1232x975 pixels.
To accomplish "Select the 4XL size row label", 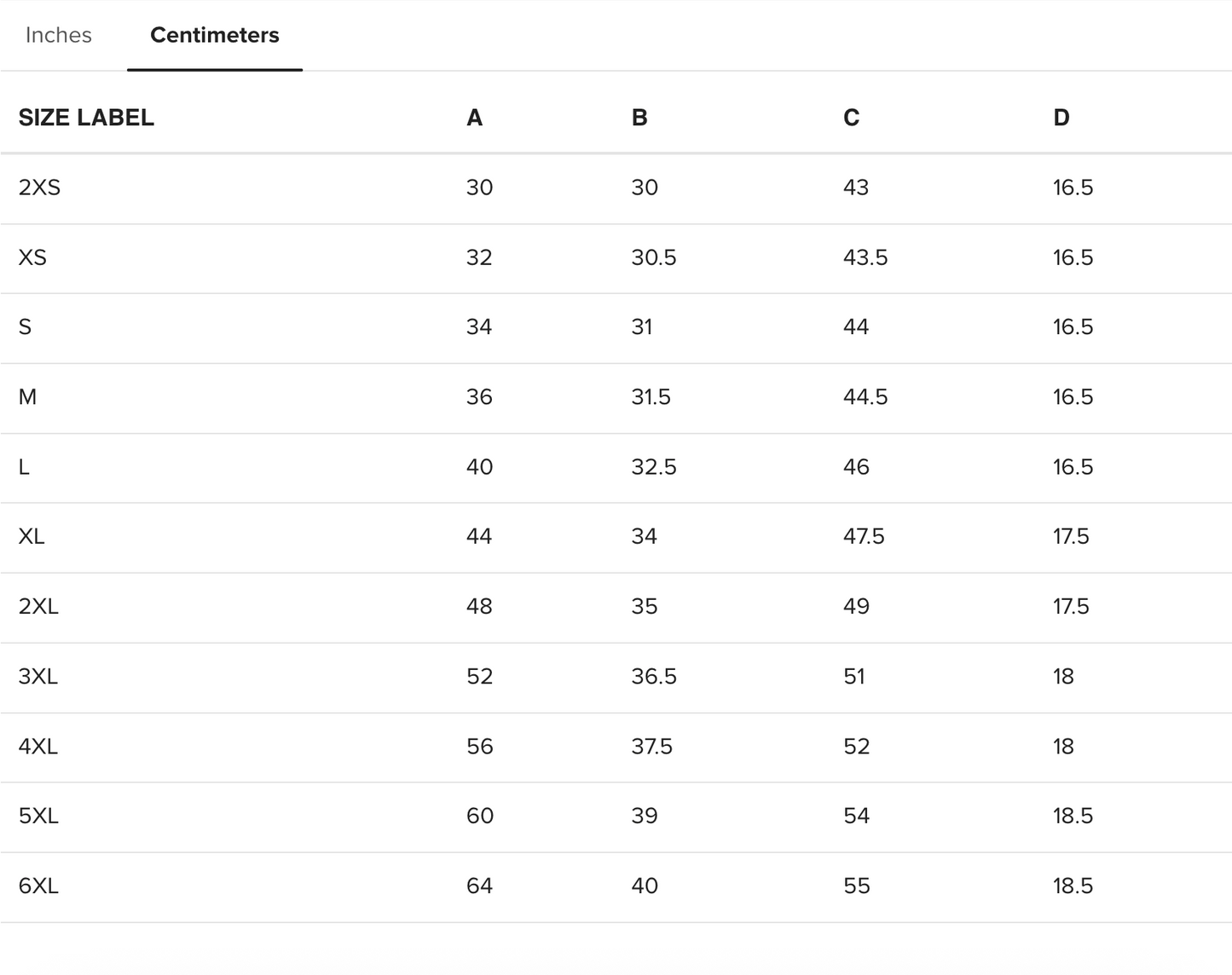I will click(38, 747).
